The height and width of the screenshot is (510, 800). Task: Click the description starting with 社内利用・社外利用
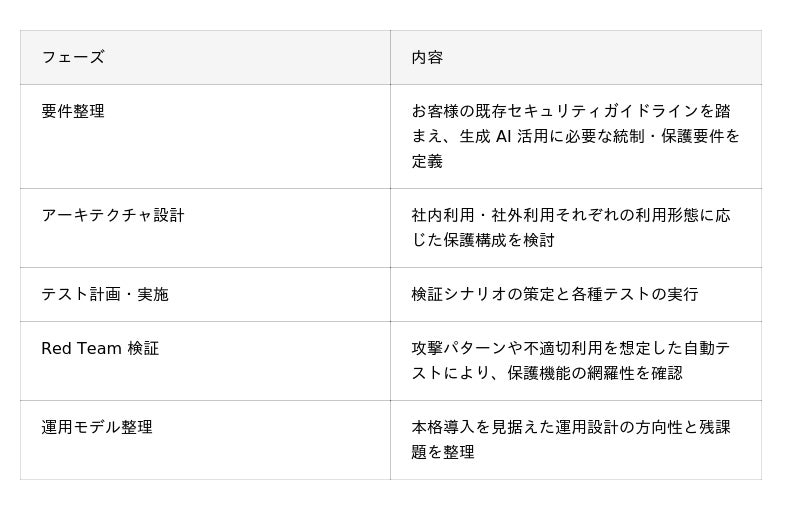point(571,227)
